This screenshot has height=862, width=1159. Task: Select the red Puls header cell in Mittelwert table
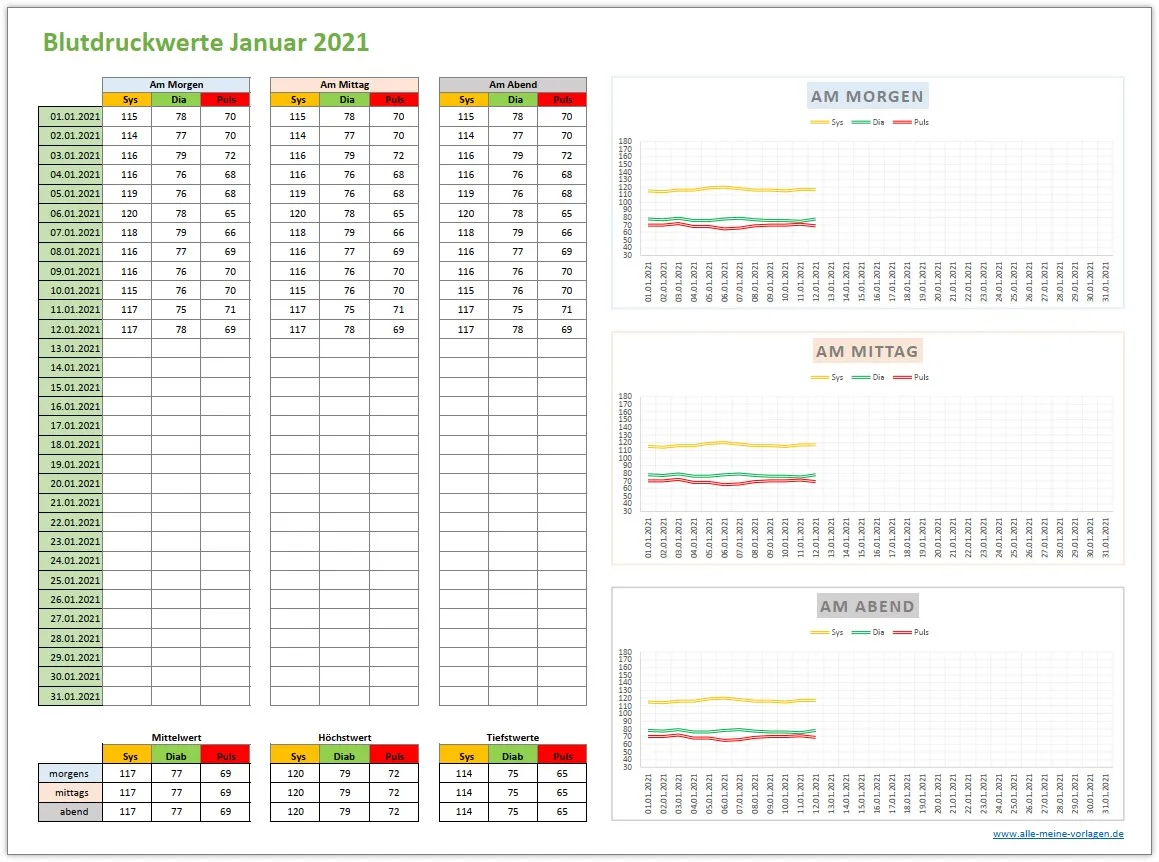pyautogui.click(x=225, y=754)
